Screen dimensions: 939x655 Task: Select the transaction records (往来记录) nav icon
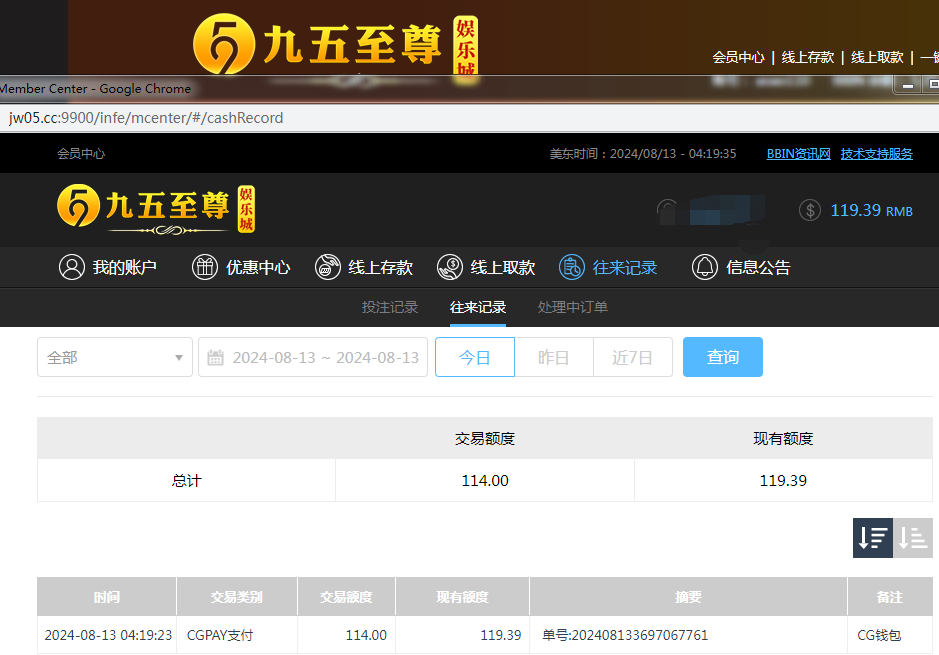tap(572, 267)
